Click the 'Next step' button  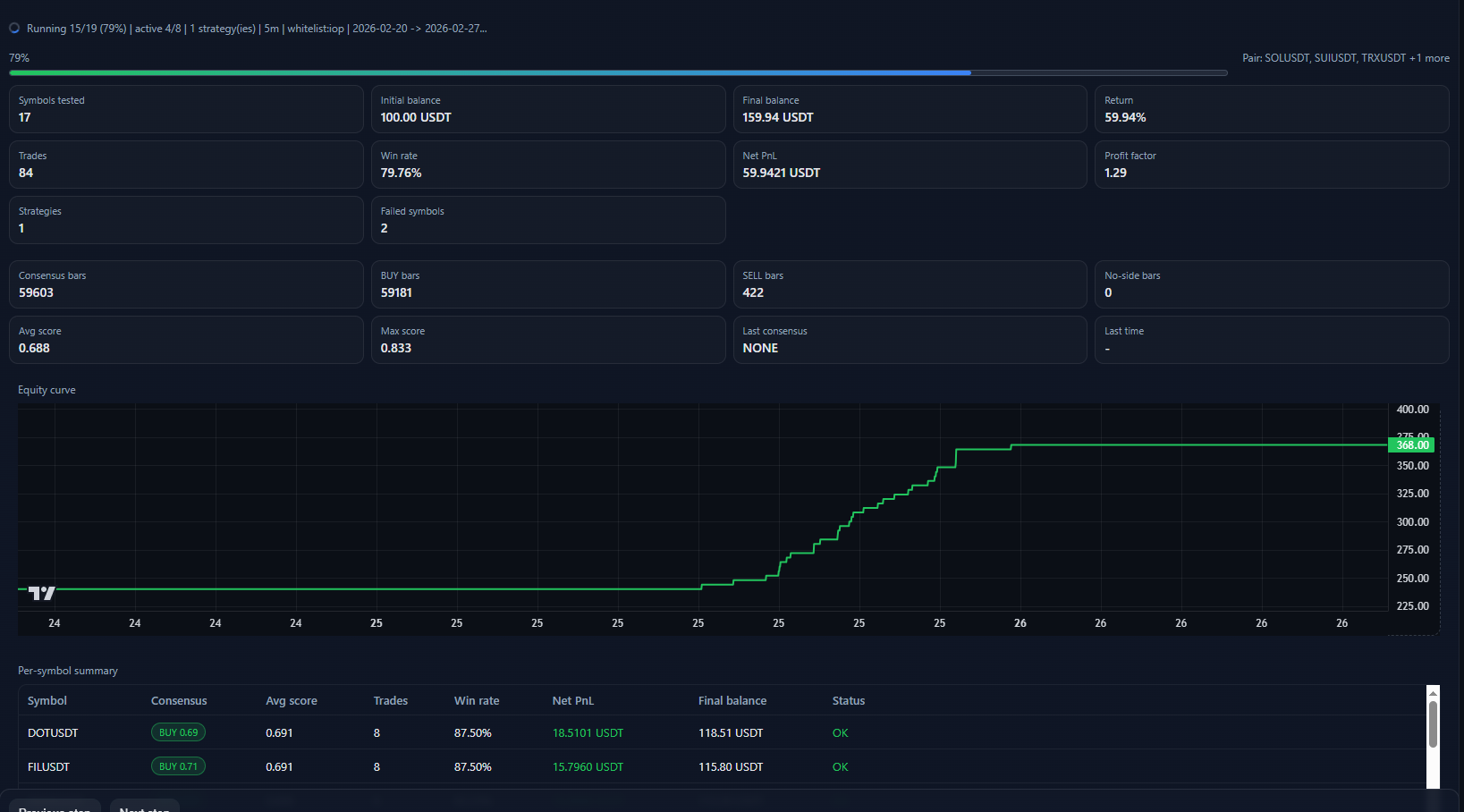(144, 808)
